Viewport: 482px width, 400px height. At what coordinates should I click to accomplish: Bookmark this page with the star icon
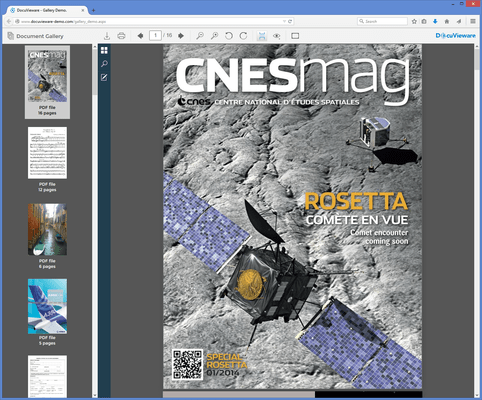point(414,21)
